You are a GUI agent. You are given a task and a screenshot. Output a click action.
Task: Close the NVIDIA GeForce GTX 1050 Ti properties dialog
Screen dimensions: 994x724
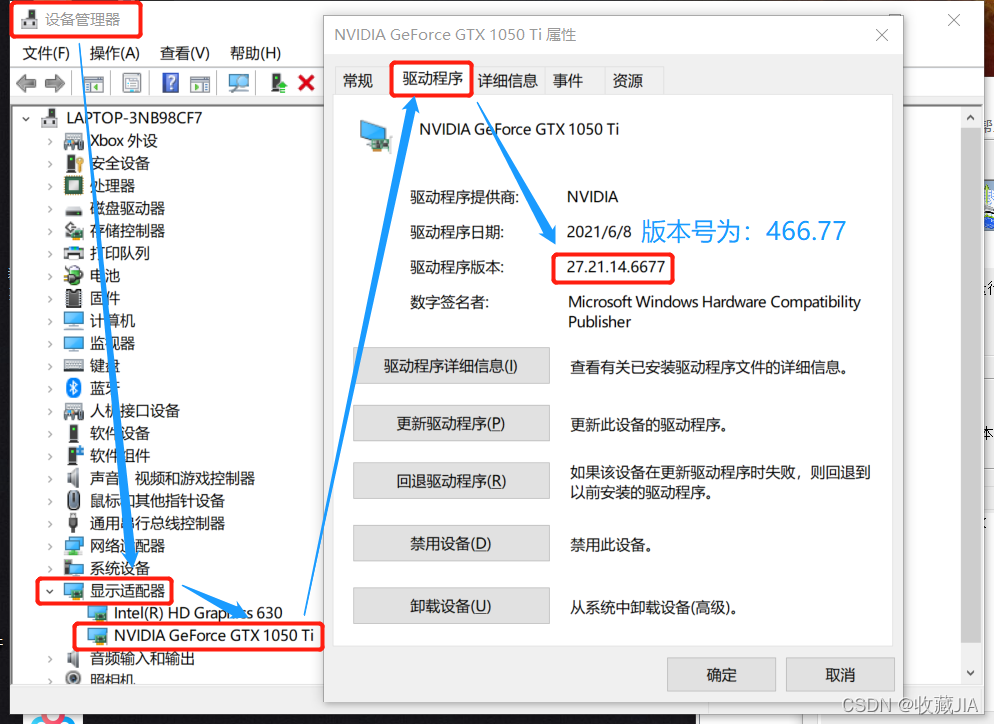click(882, 35)
